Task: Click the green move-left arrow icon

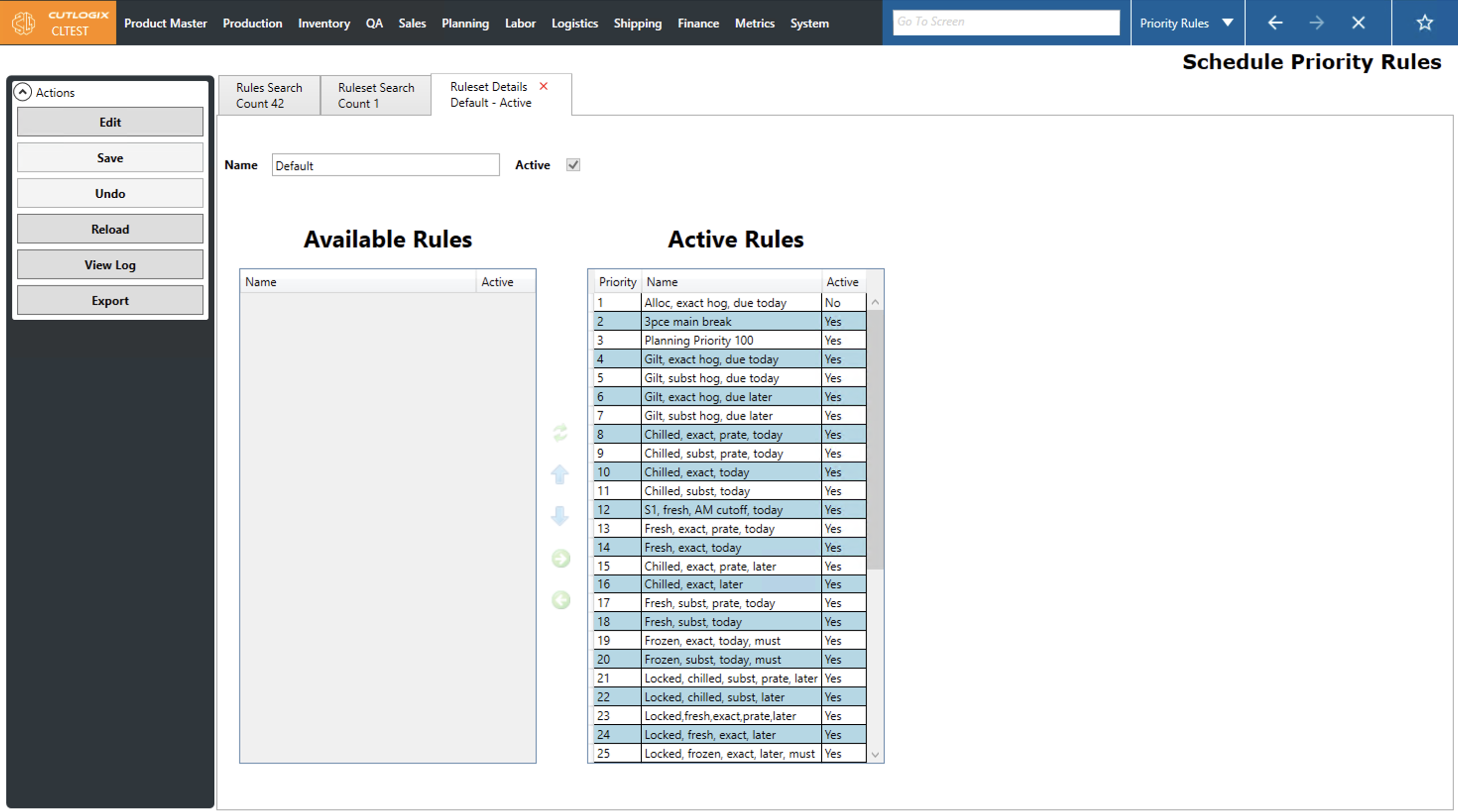Action: point(560,600)
